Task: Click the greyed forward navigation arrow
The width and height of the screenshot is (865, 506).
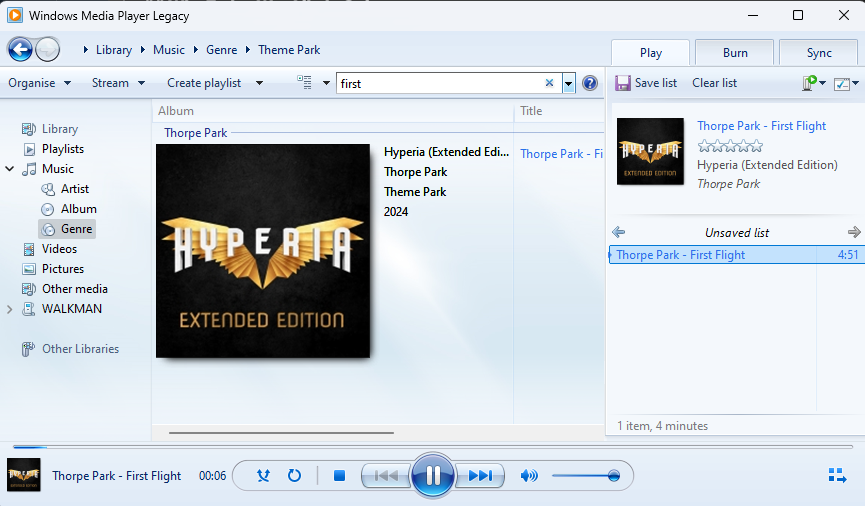Action: [x=47, y=50]
